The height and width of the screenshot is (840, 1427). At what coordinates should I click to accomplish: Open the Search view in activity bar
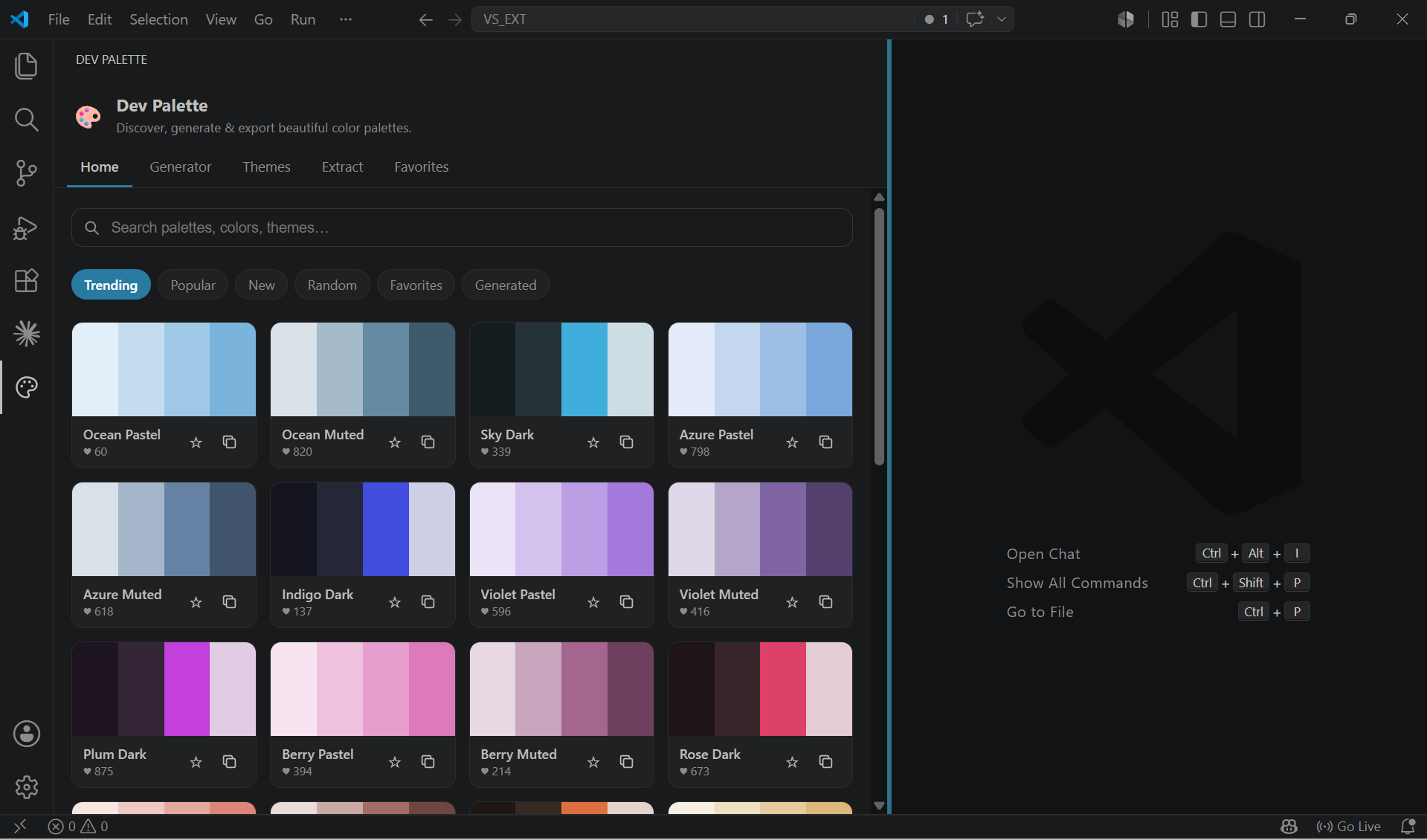(x=26, y=119)
